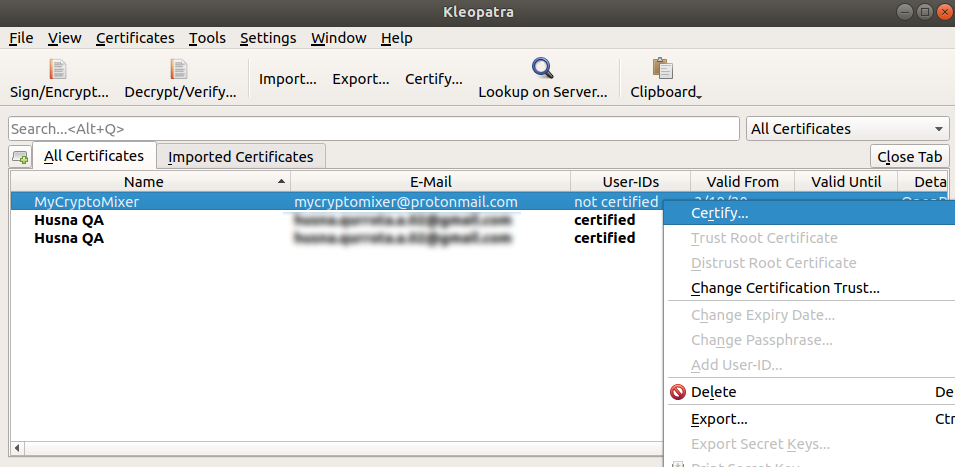Click the Import... toolbar button
The width and height of the screenshot is (955, 467).
pos(287,79)
